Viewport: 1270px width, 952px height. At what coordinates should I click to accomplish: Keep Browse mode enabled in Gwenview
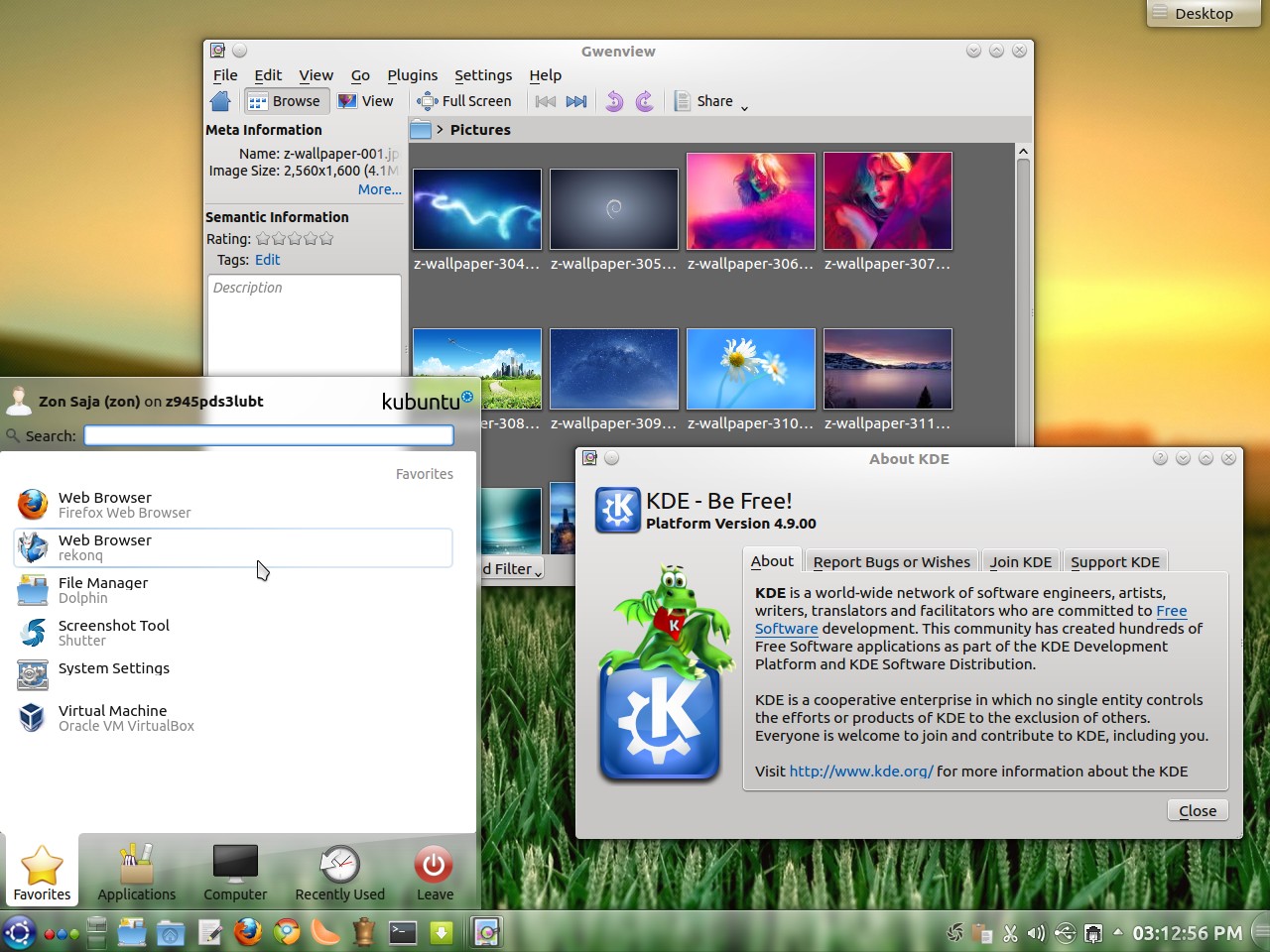tap(286, 100)
